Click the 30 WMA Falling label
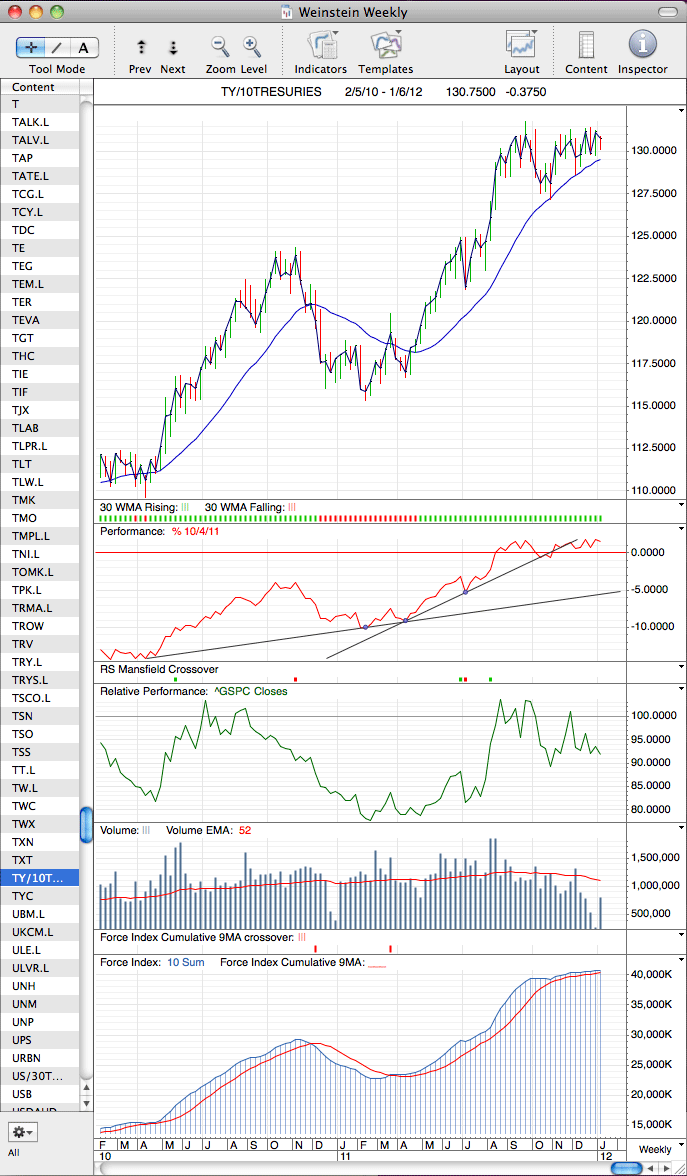The image size is (687, 1176). tap(243, 508)
